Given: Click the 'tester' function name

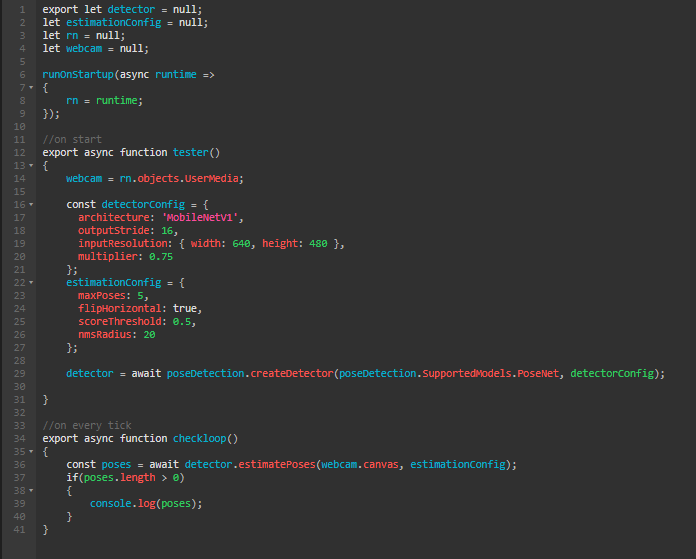Looking at the screenshot, I should coord(191,152).
